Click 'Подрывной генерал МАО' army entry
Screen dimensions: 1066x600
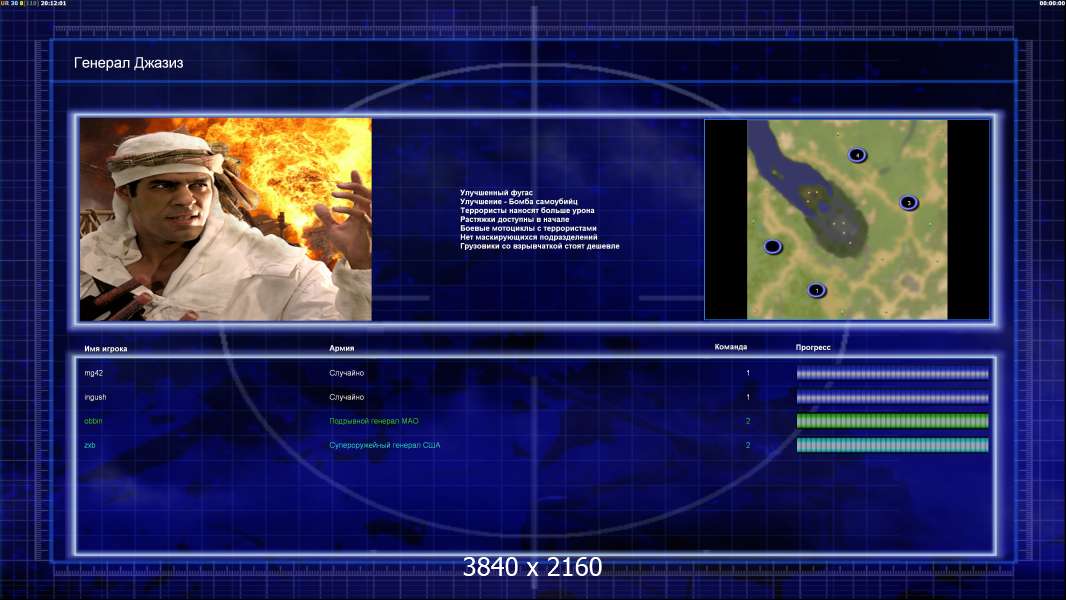[x=374, y=421]
